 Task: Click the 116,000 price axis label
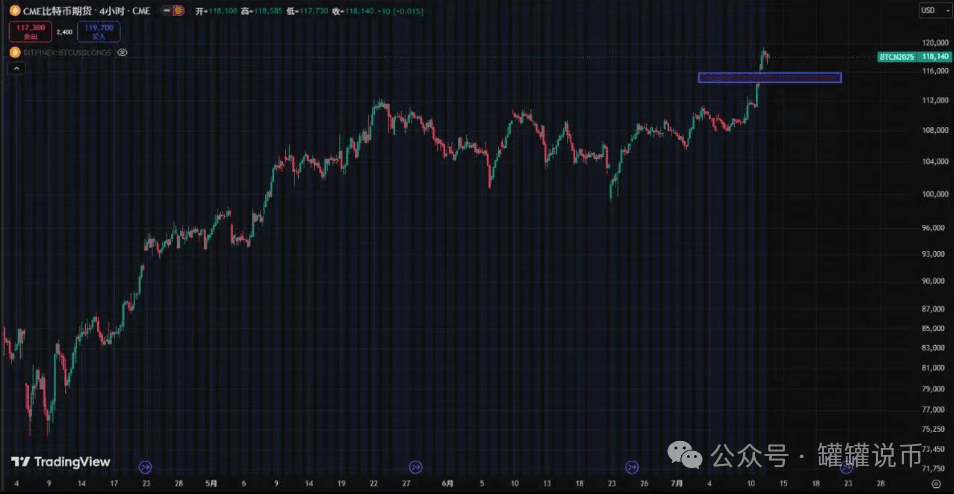point(936,72)
